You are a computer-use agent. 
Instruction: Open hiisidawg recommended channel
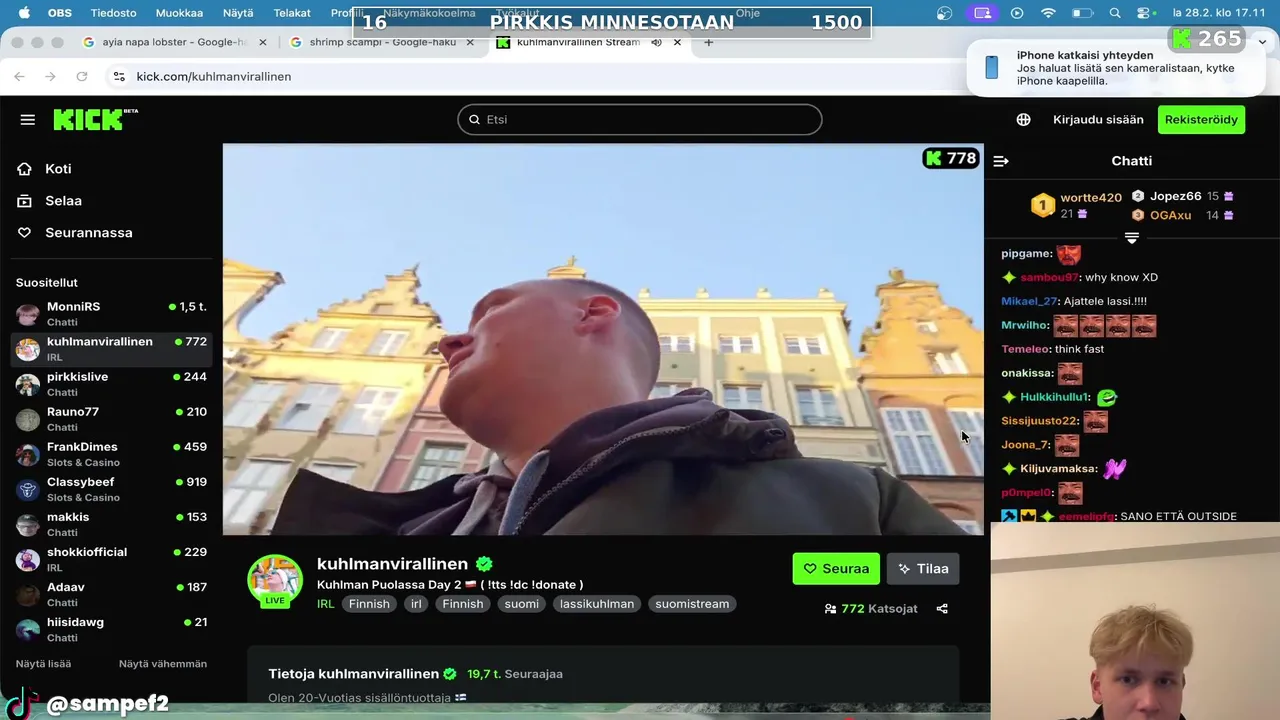pyautogui.click(x=111, y=629)
